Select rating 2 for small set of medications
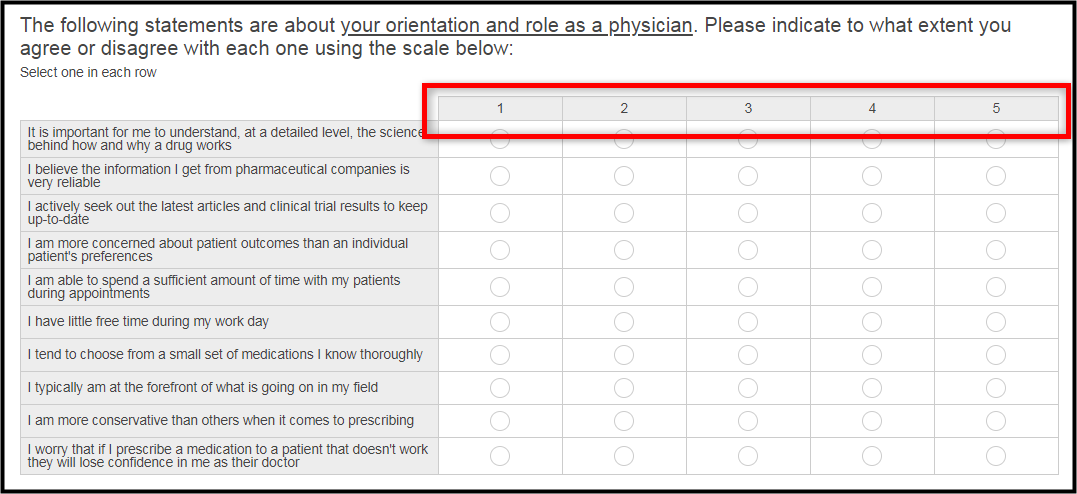 click(x=624, y=355)
